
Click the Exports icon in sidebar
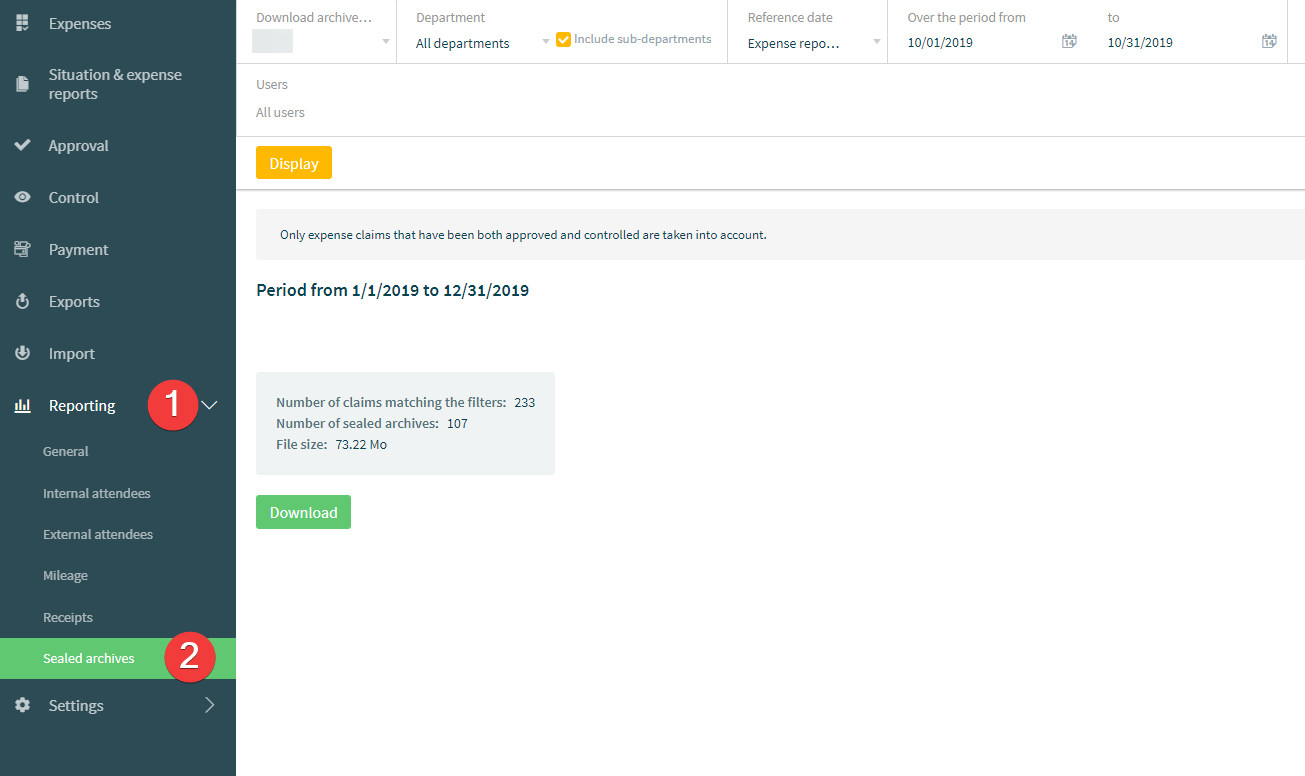point(22,301)
